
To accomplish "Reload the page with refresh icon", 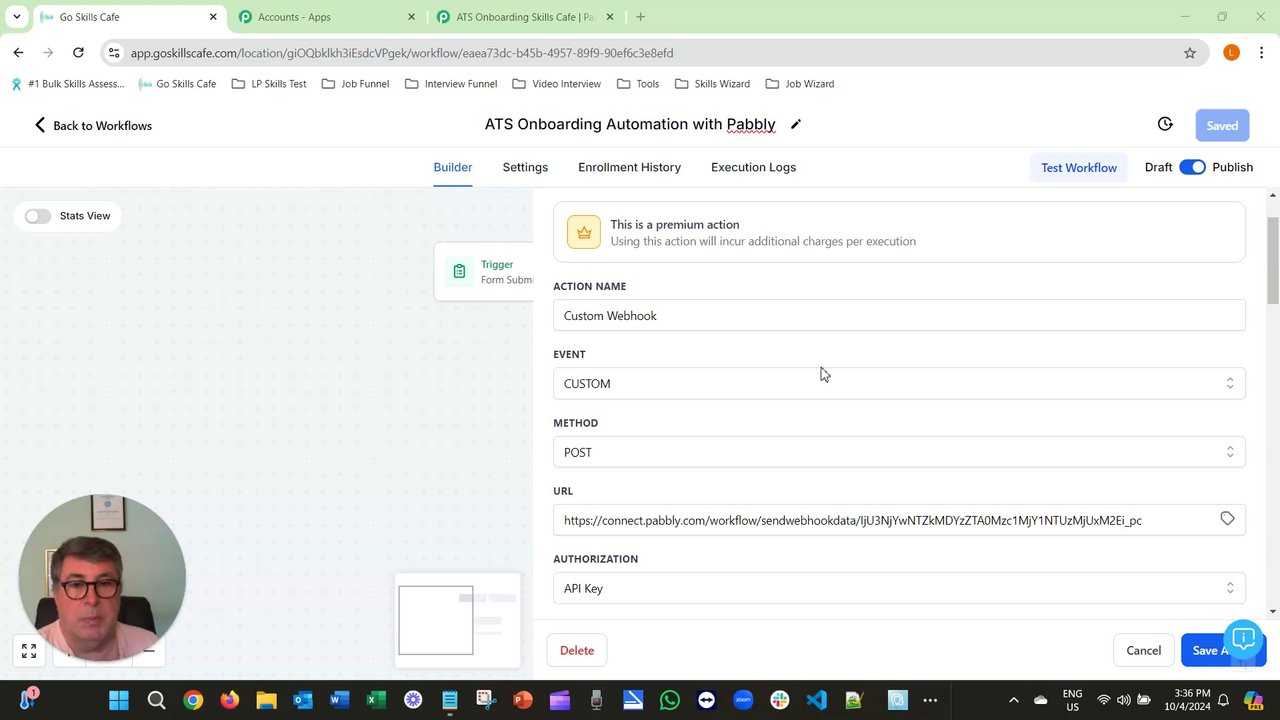I will coord(78,53).
